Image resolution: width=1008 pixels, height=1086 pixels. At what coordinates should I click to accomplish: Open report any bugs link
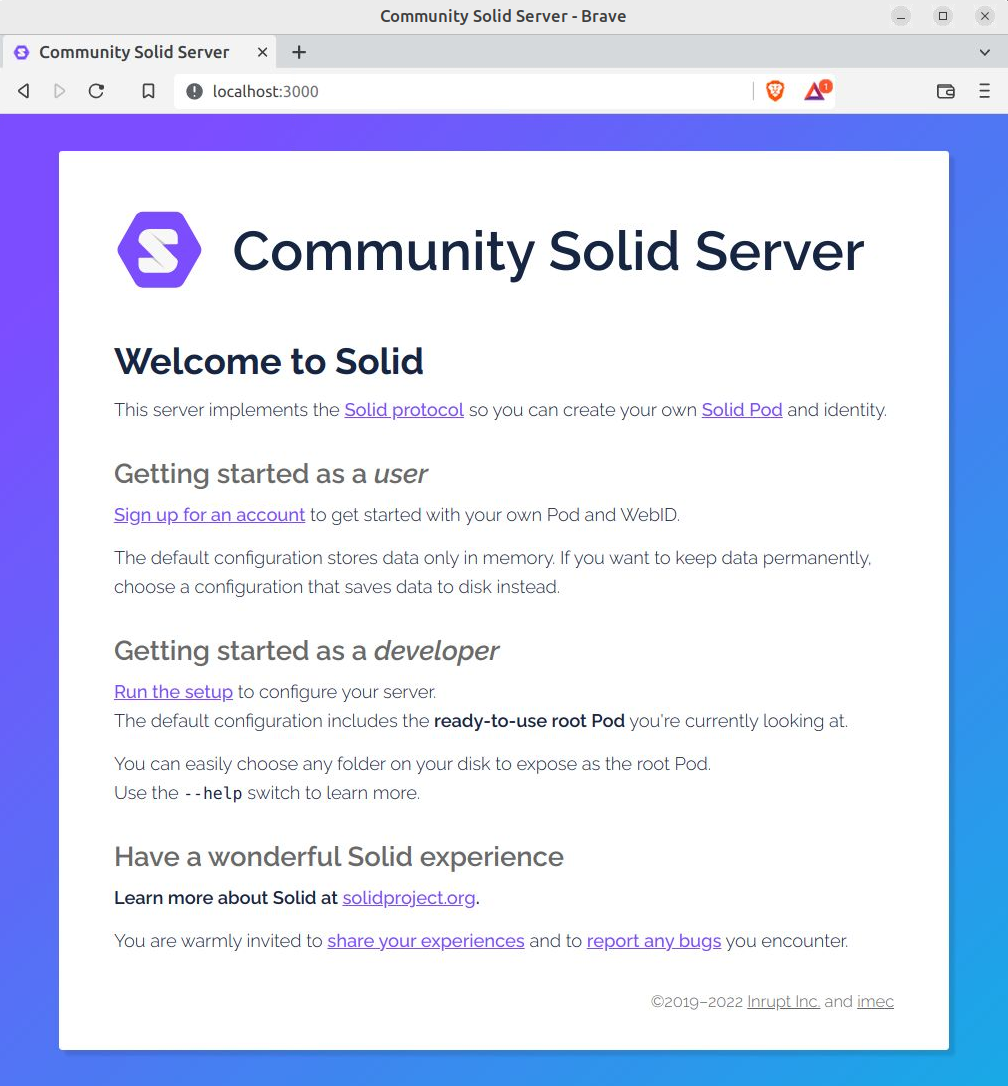(654, 941)
